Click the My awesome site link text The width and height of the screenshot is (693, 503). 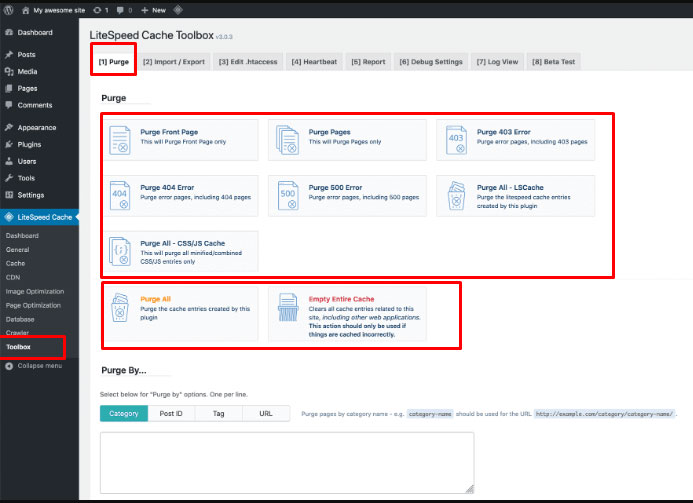59,10
